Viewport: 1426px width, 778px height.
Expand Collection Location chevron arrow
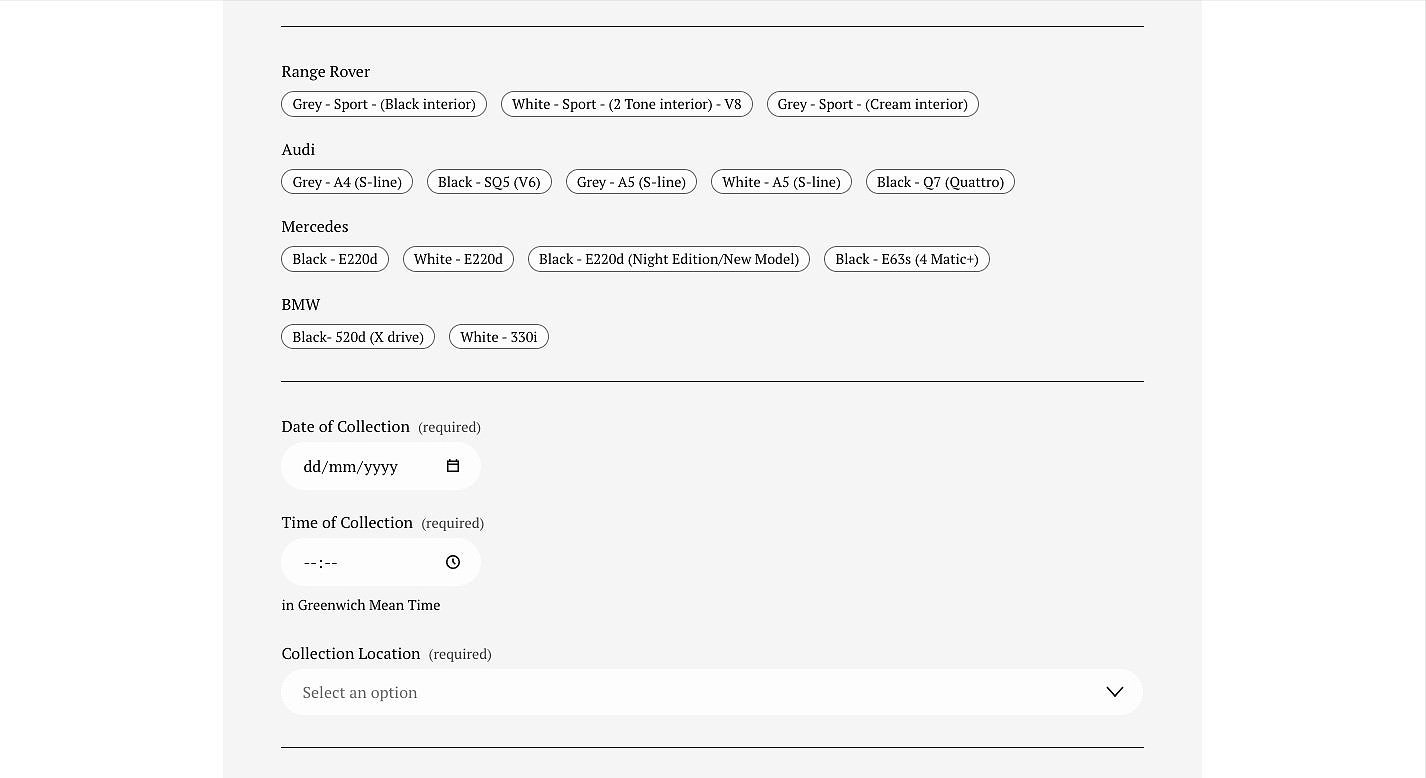(x=1114, y=692)
